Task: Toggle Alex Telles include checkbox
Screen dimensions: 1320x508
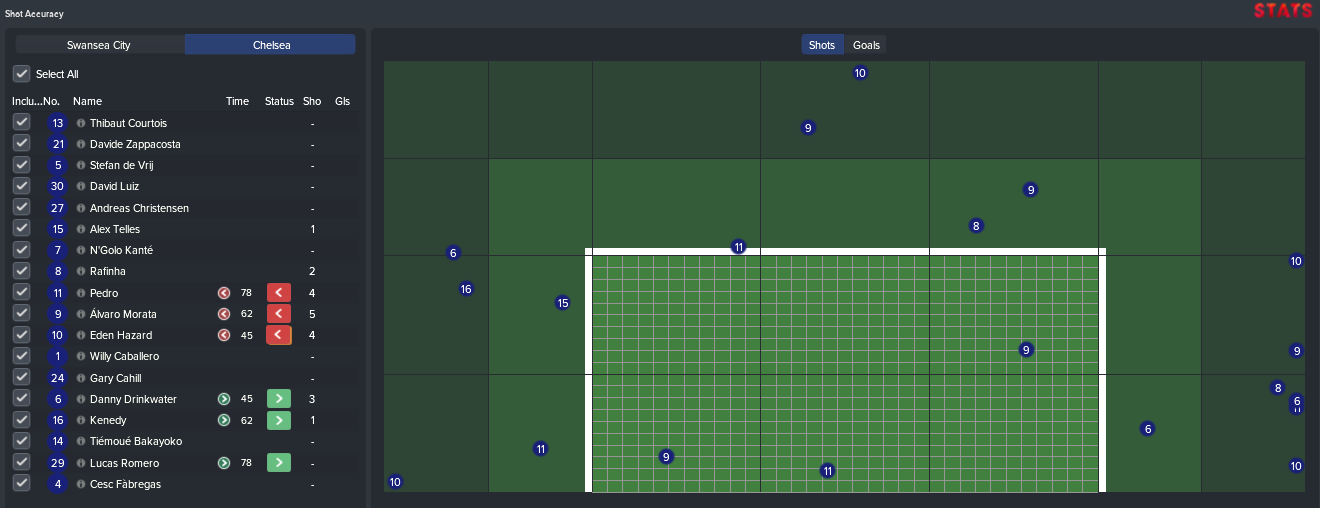Action: [x=21, y=229]
